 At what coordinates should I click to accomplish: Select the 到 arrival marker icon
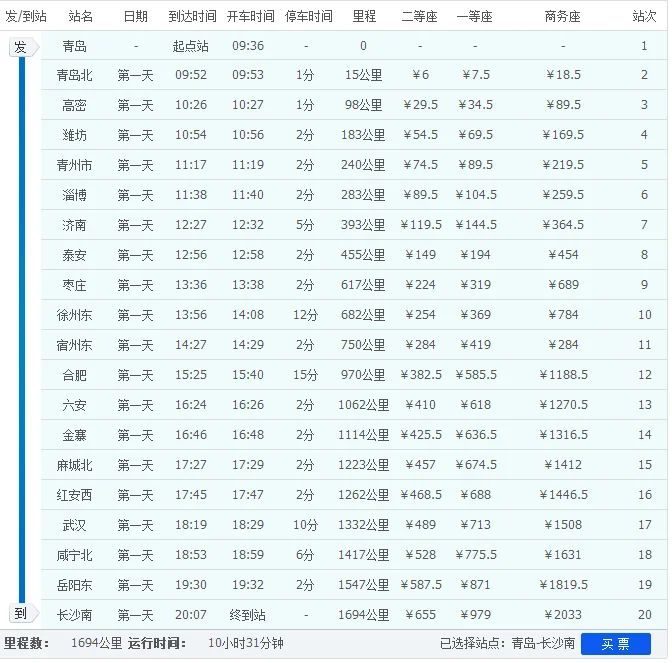24,613
